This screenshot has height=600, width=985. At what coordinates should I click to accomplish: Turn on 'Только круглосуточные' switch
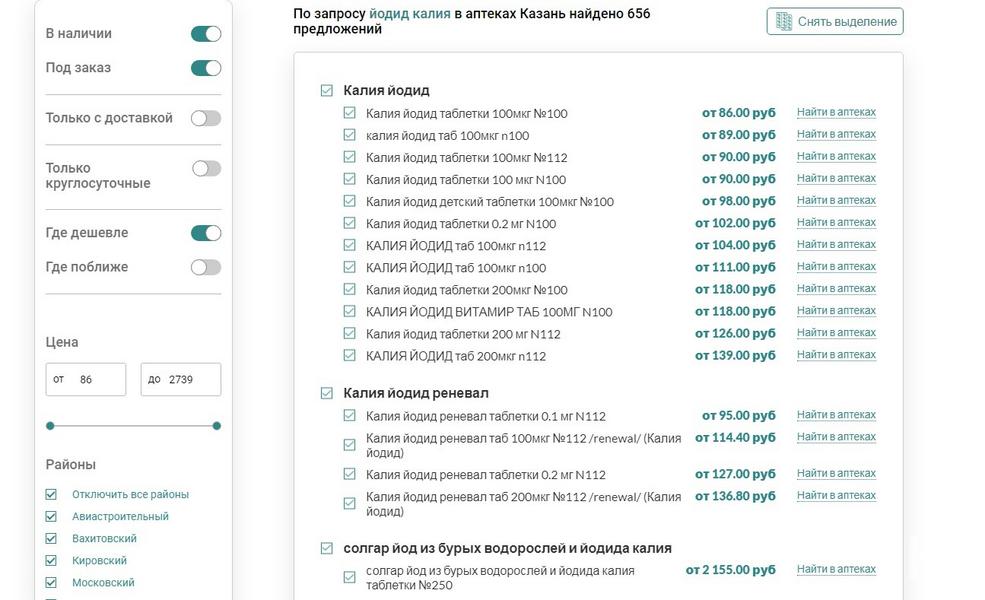[x=206, y=168]
